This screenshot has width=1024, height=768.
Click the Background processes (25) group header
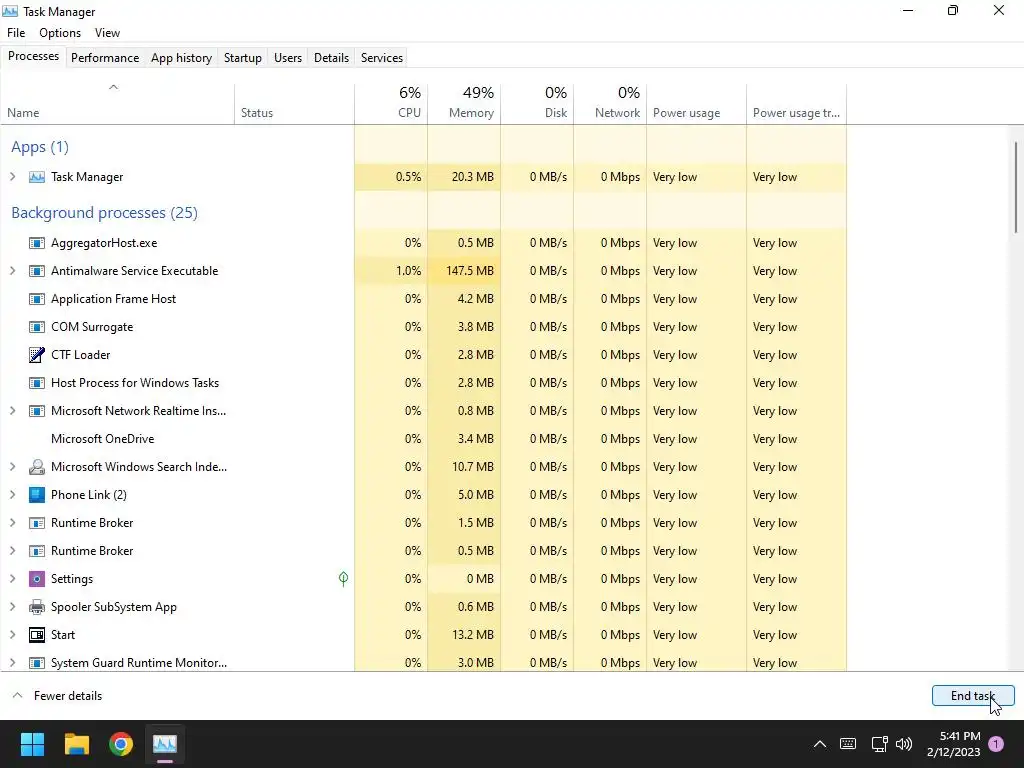pyautogui.click(x=104, y=213)
